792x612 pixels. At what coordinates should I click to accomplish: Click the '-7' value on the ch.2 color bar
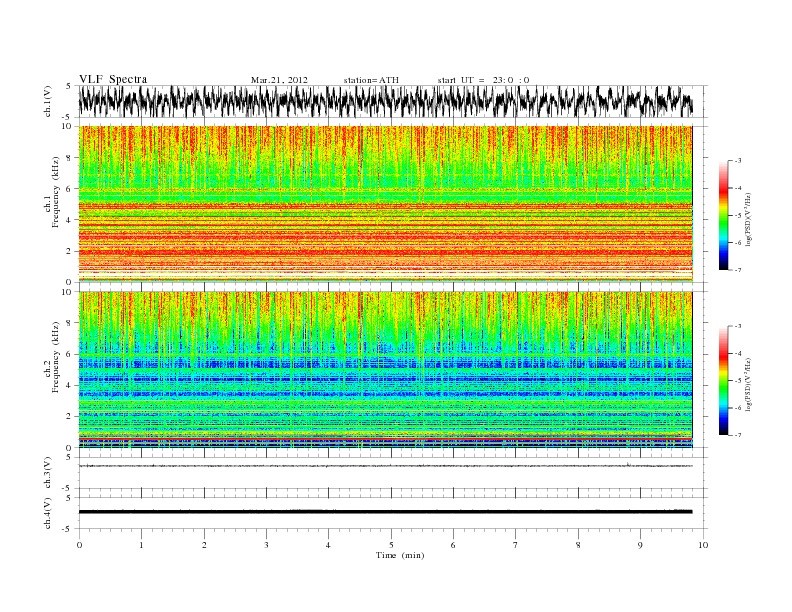(x=738, y=435)
